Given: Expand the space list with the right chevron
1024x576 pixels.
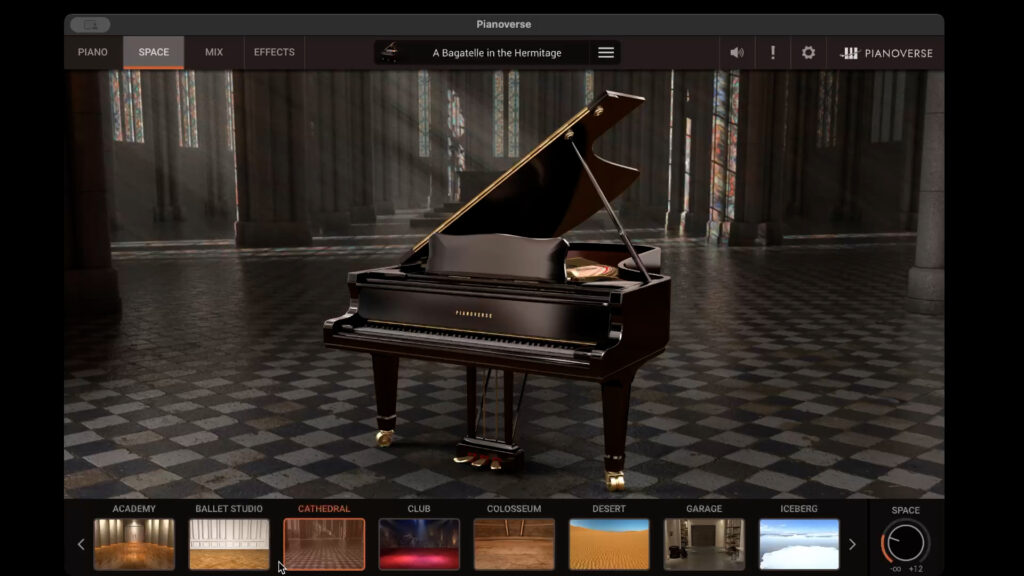Looking at the screenshot, I should [851, 544].
